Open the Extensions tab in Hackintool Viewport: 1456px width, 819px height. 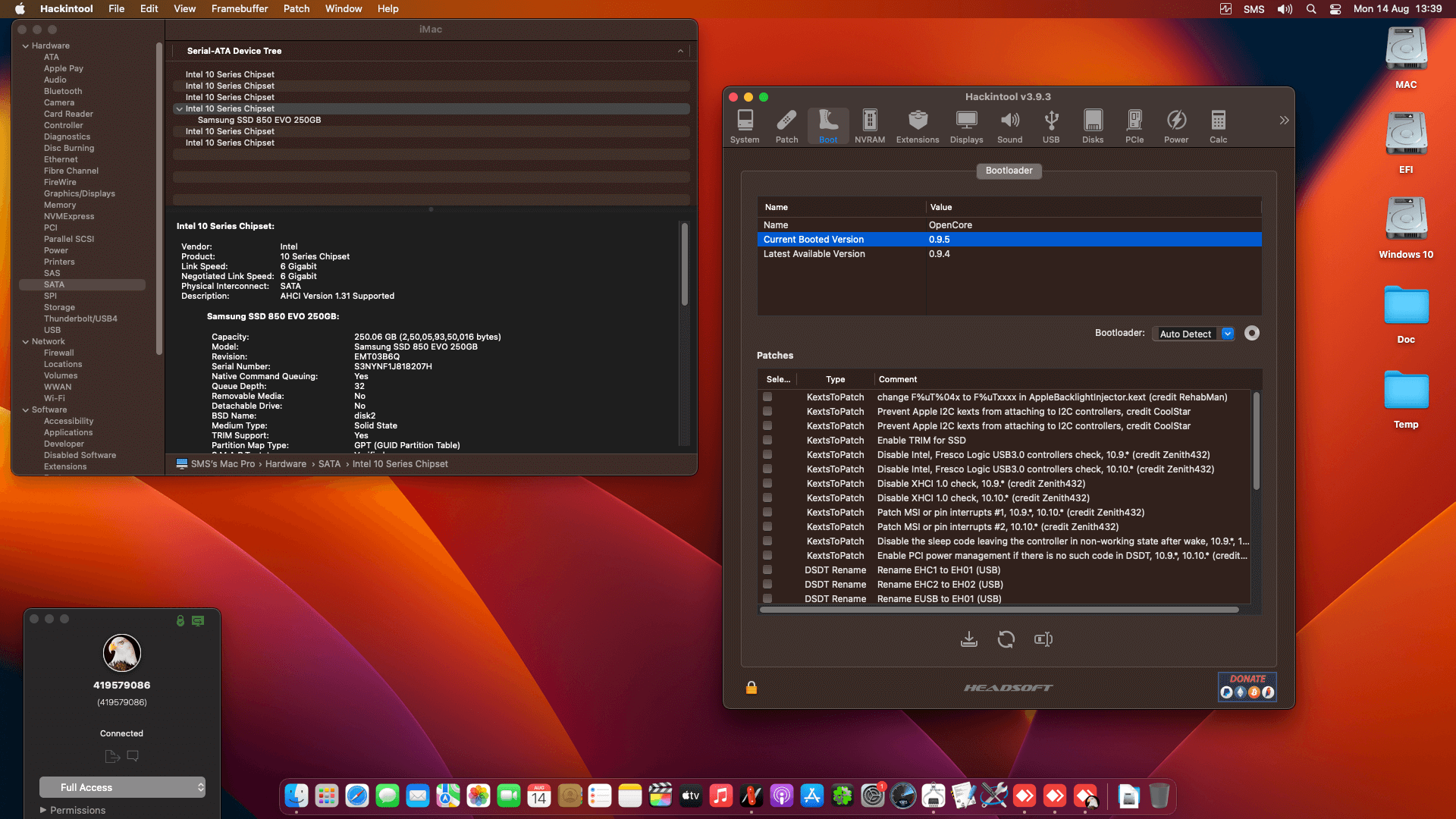click(x=918, y=126)
